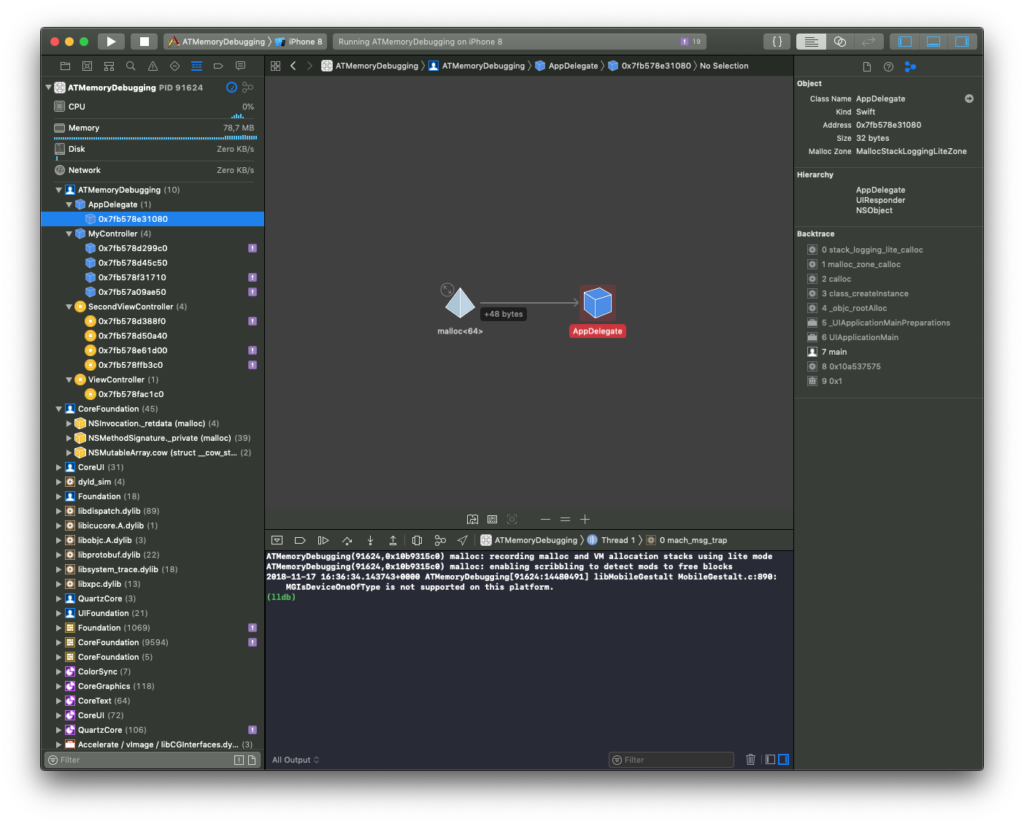Switch to the Assistant editor overlapping circles
The height and width of the screenshot is (824, 1024).
pyautogui.click(x=840, y=41)
